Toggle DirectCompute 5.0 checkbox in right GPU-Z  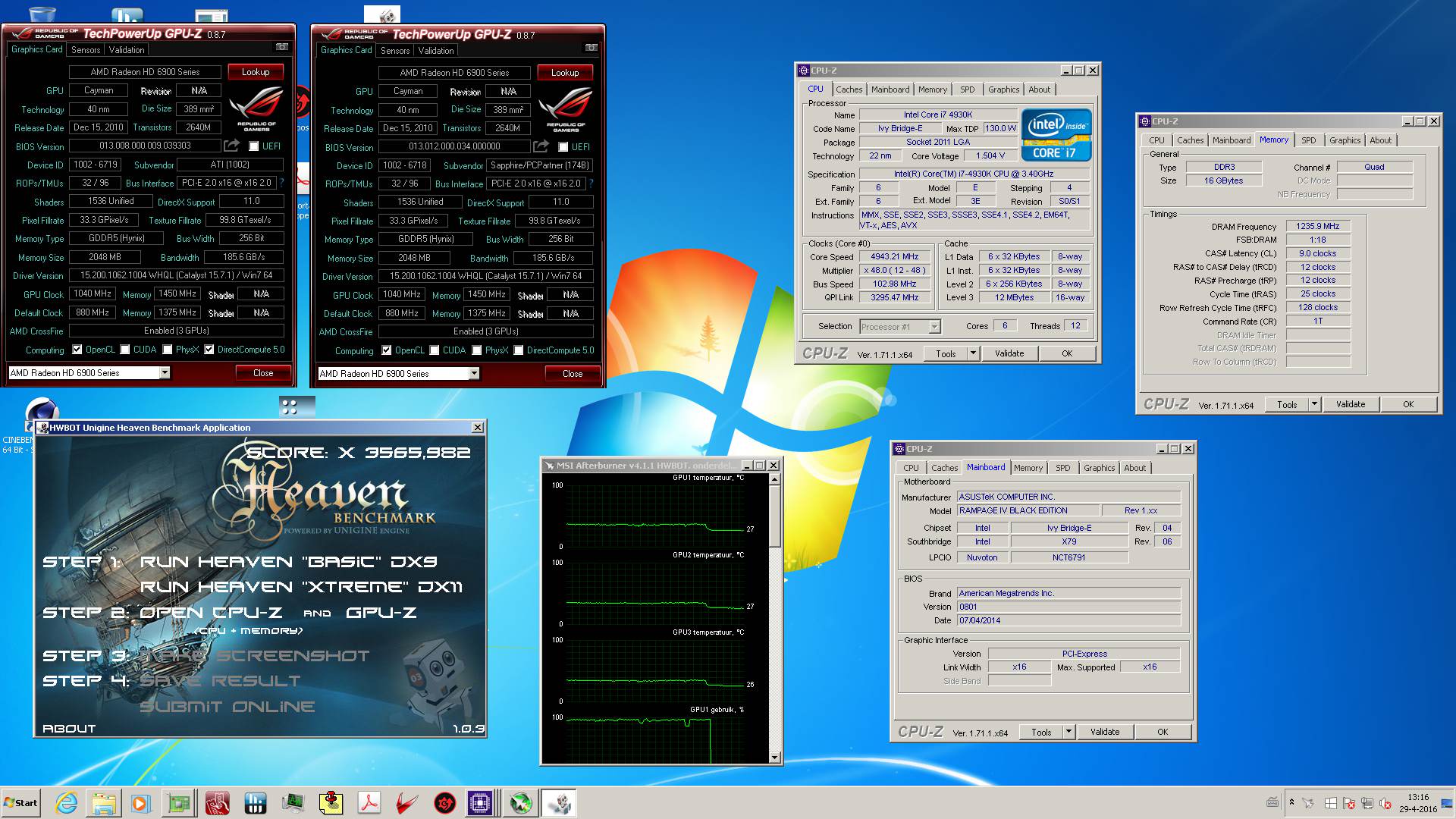[x=519, y=350]
